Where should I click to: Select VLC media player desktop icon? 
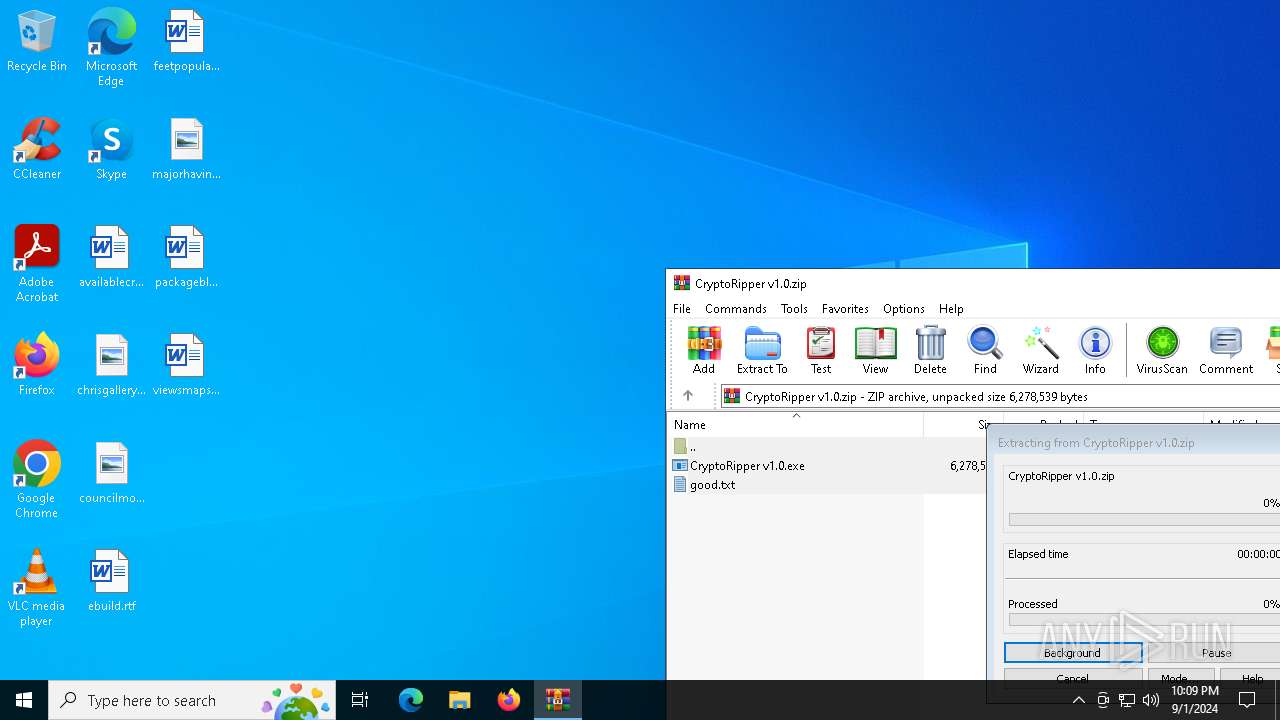37,588
